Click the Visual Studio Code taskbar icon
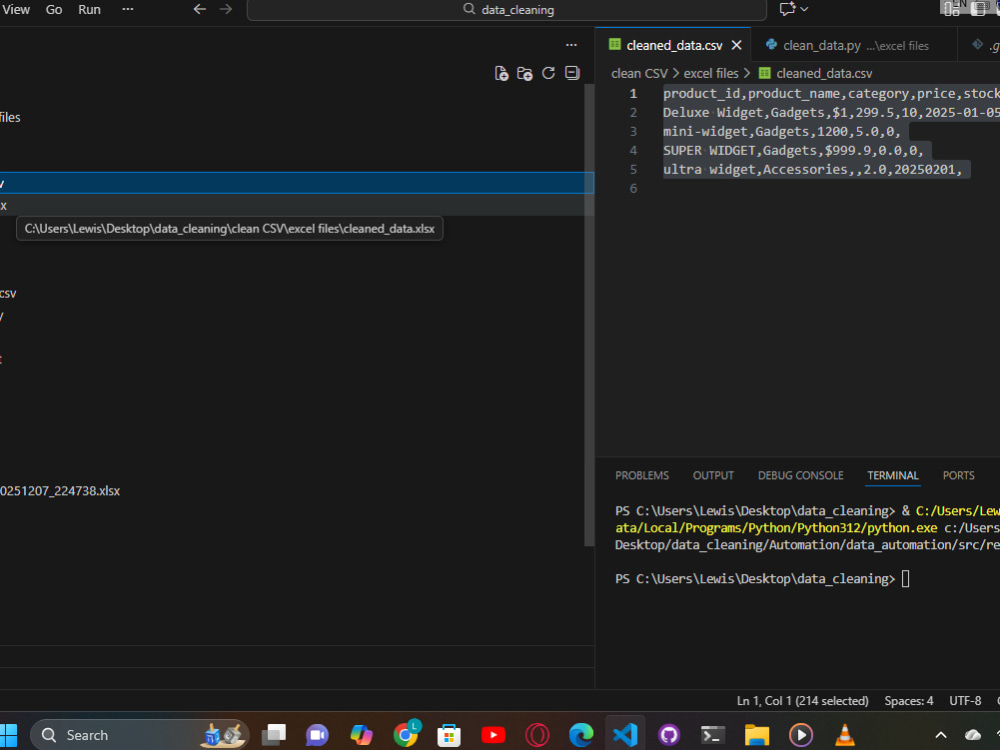The image size is (1000, 750). pyautogui.click(x=625, y=735)
